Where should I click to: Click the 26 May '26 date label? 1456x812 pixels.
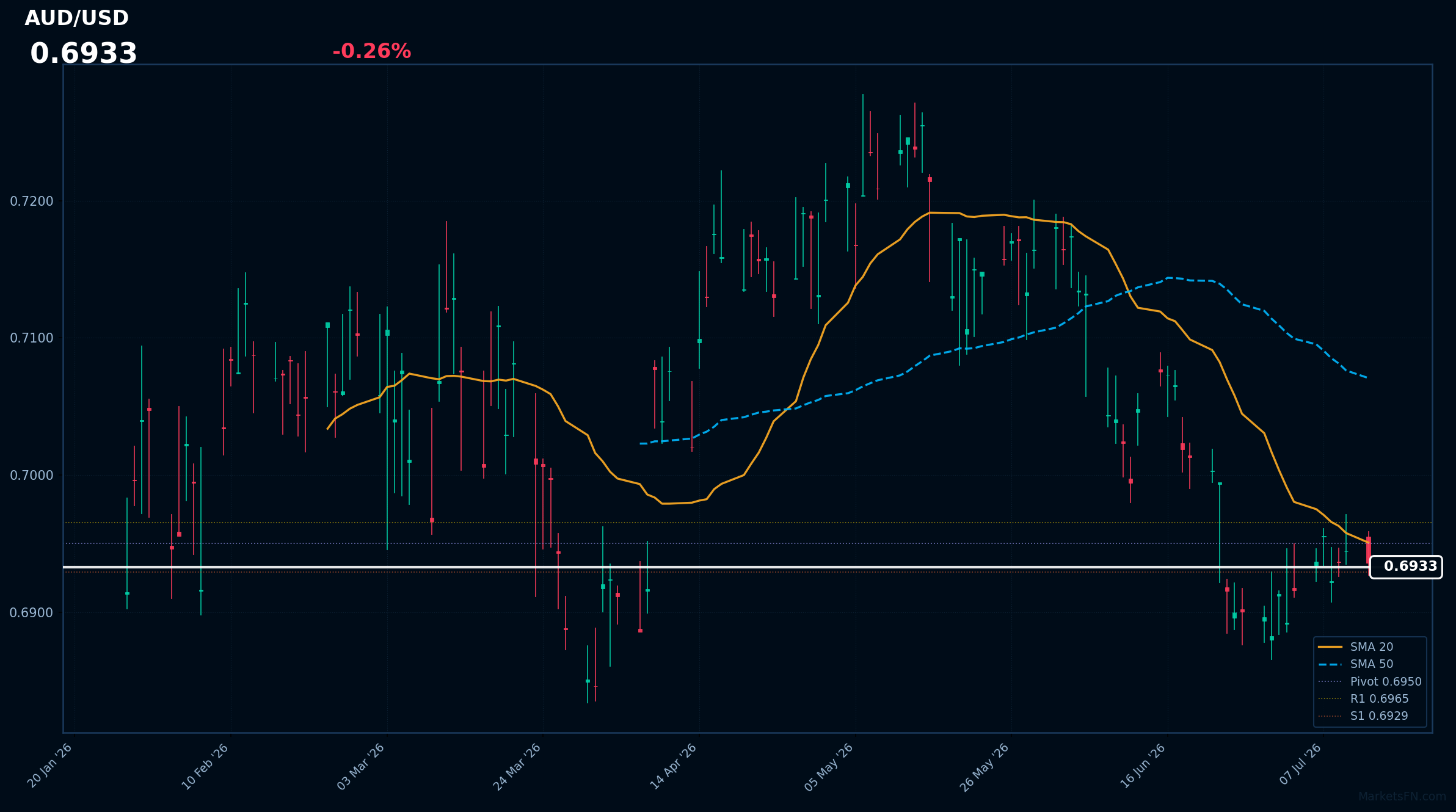tap(985, 767)
